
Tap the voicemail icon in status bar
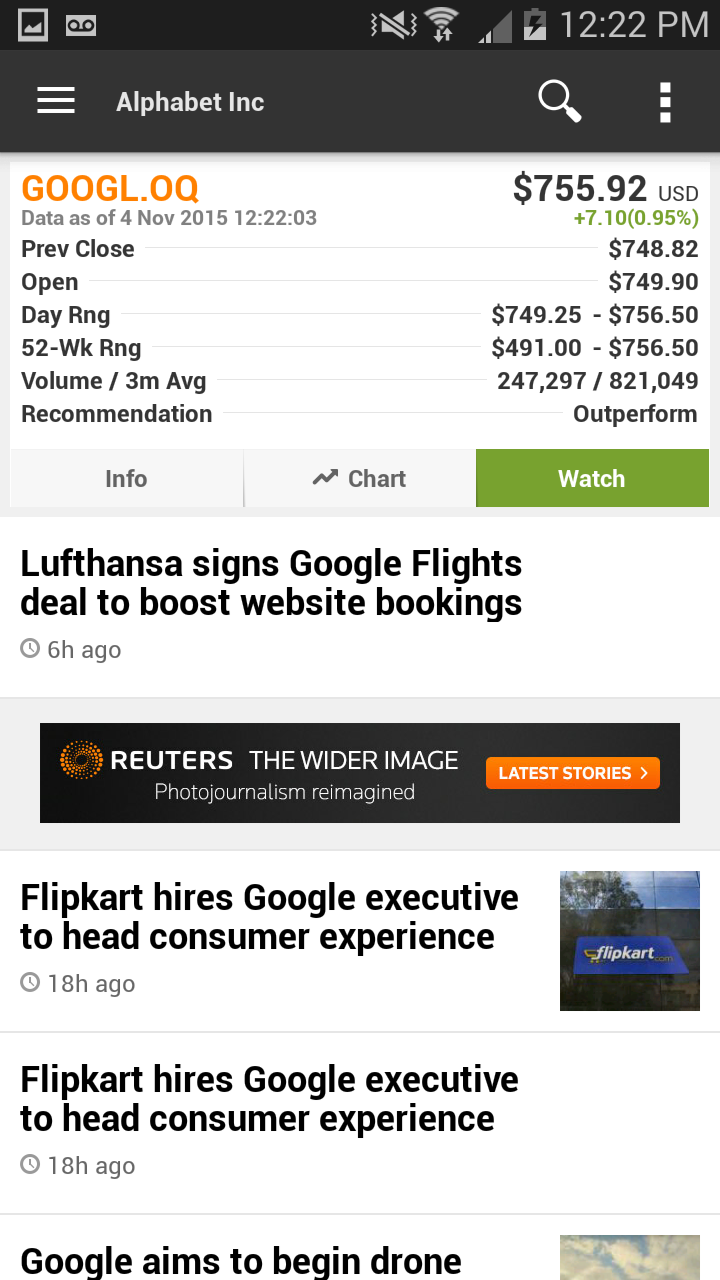[81, 25]
